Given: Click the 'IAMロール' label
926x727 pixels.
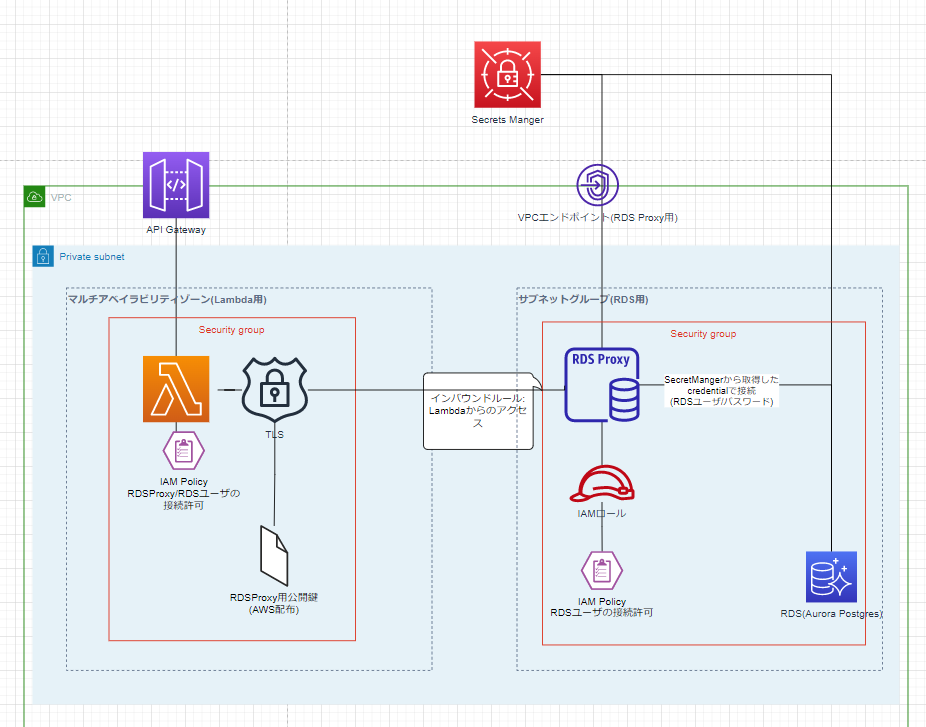Looking at the screenshot, I should point(602,514).
